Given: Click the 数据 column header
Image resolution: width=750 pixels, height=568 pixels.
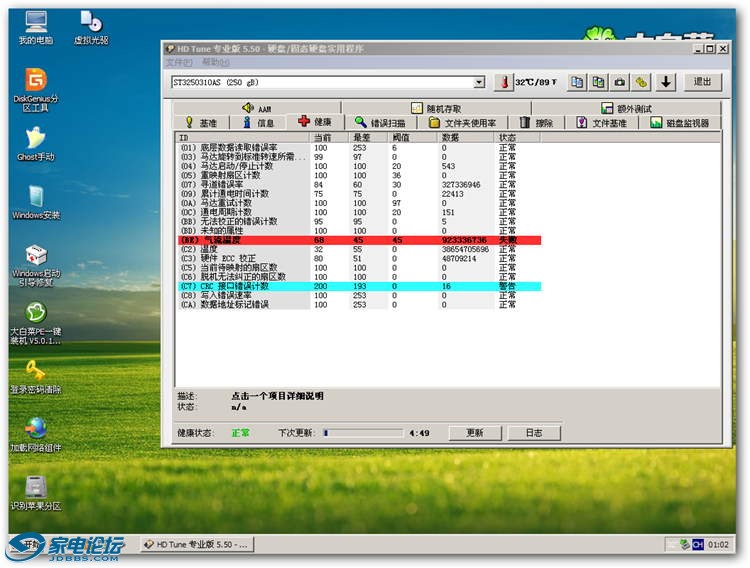Looking at the screenshot, I should pyautogui.click(x=465, y=138).
